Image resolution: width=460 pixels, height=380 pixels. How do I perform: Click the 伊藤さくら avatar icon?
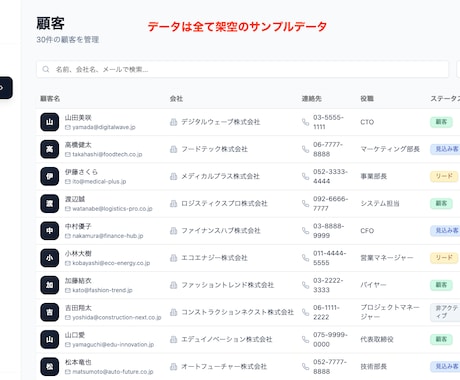point(50,176)
